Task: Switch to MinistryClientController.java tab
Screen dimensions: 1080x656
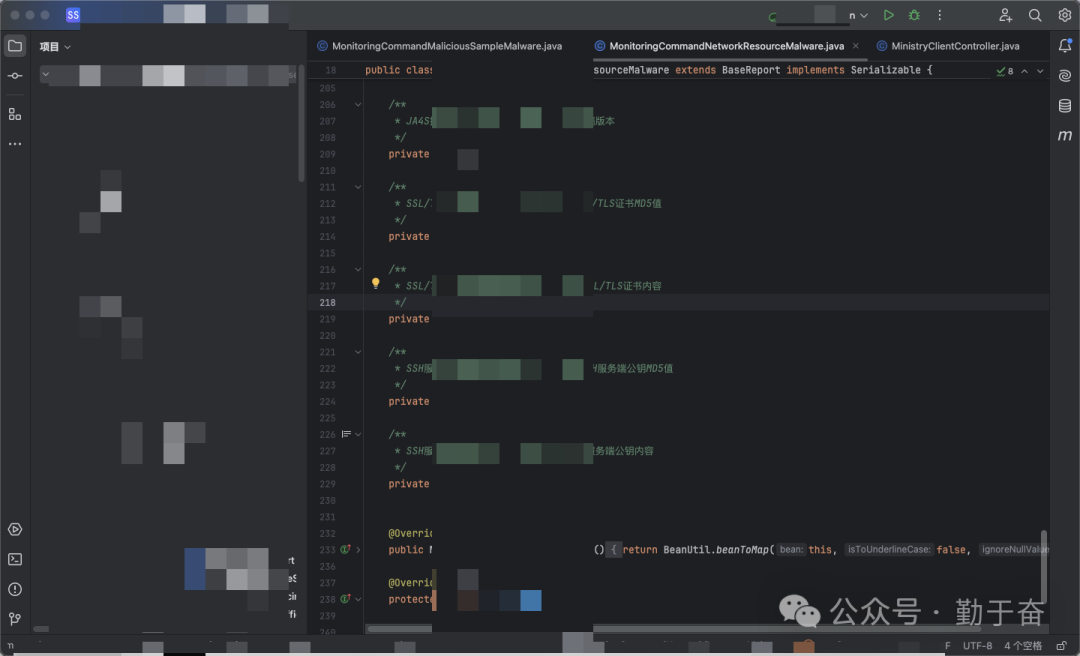Action: [955, 46]
